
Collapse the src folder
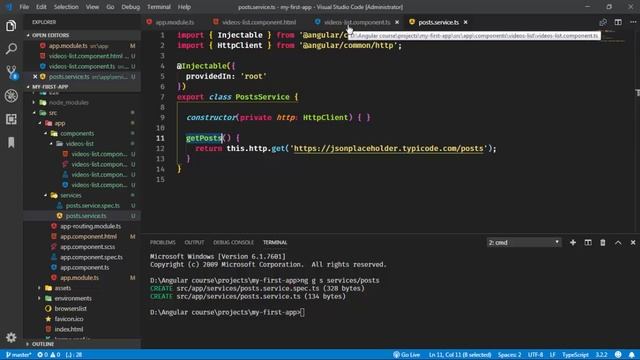click(53, 113)
